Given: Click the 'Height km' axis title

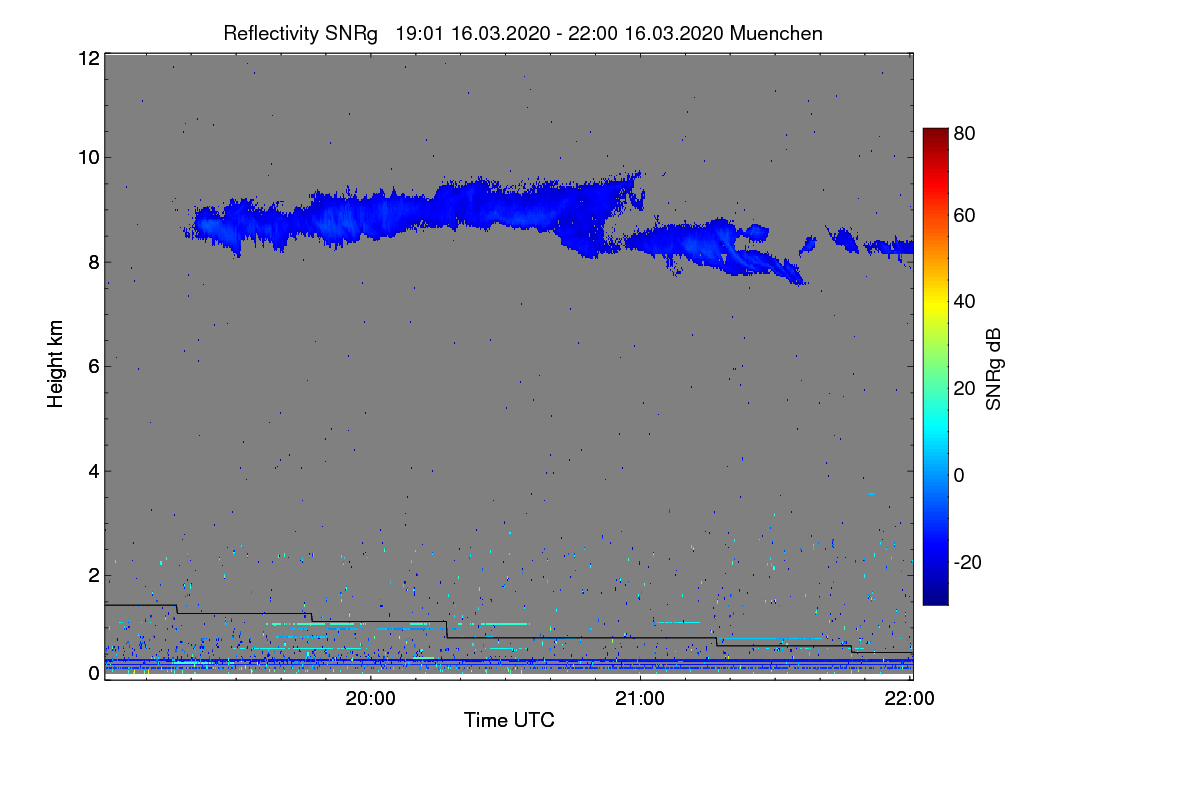Looking at the screenshot, I should 56,364.
